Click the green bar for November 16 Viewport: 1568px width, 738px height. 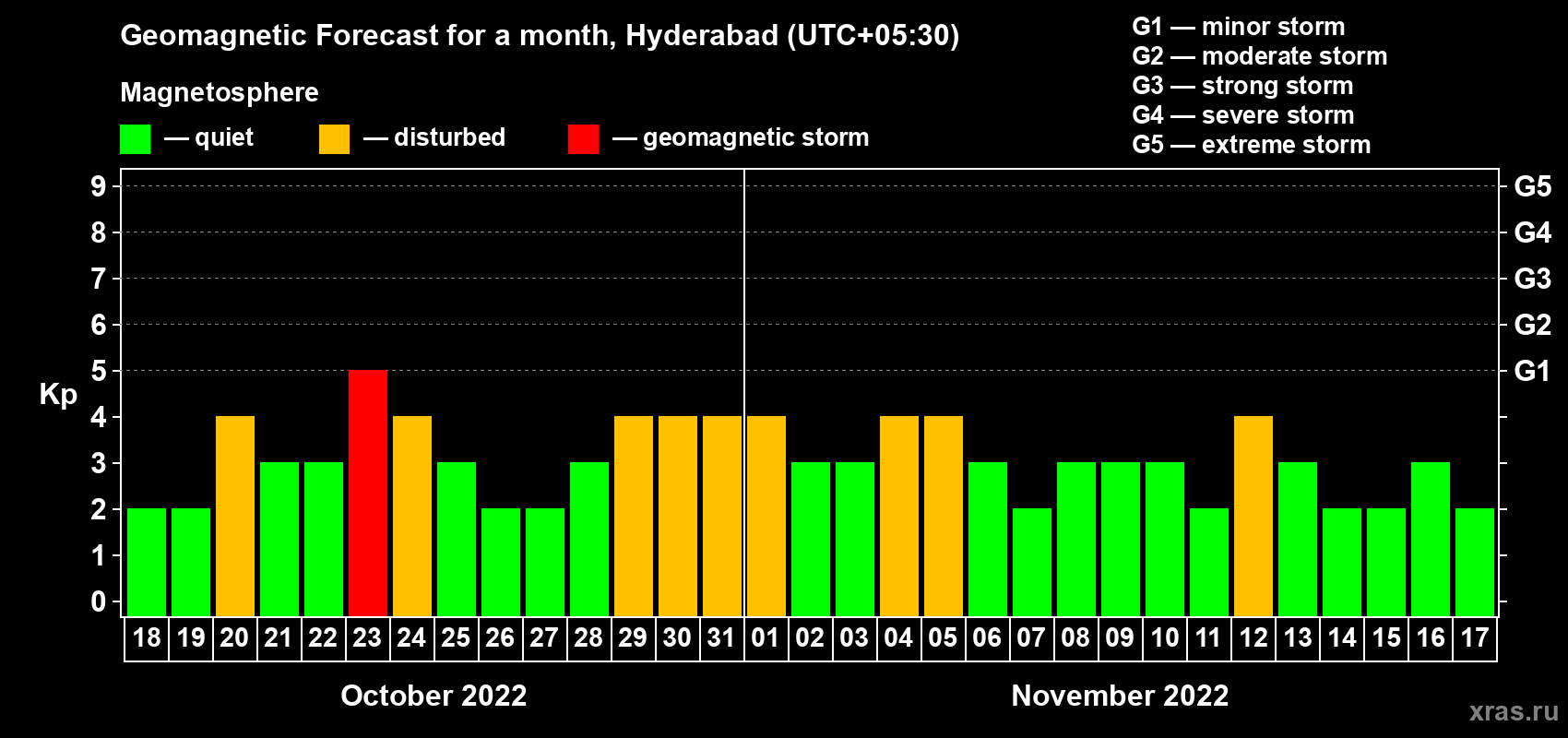tap(1431, 539)
